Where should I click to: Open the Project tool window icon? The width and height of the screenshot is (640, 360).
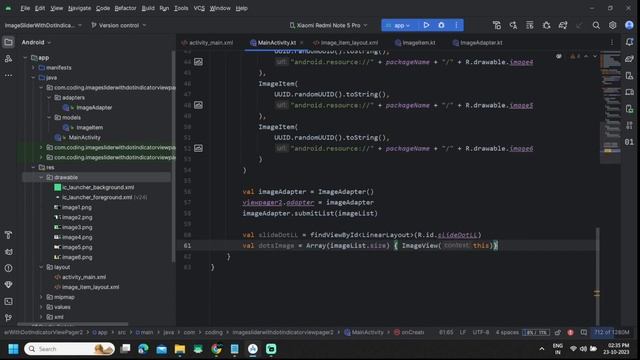(x=8, y=42)
